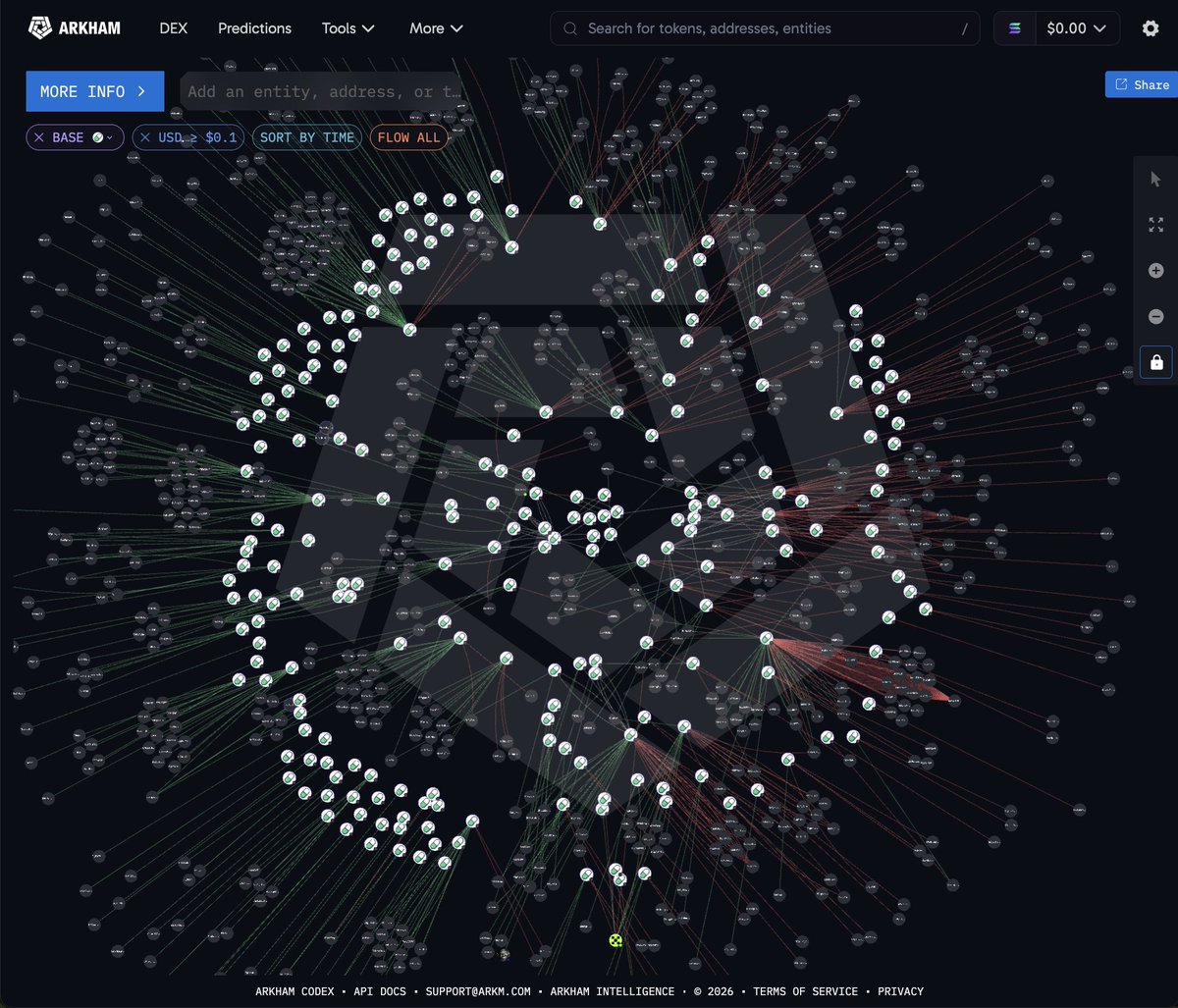Open the DEX page
This screenshot has height=1008, width=1178.
tap(174, 28)
